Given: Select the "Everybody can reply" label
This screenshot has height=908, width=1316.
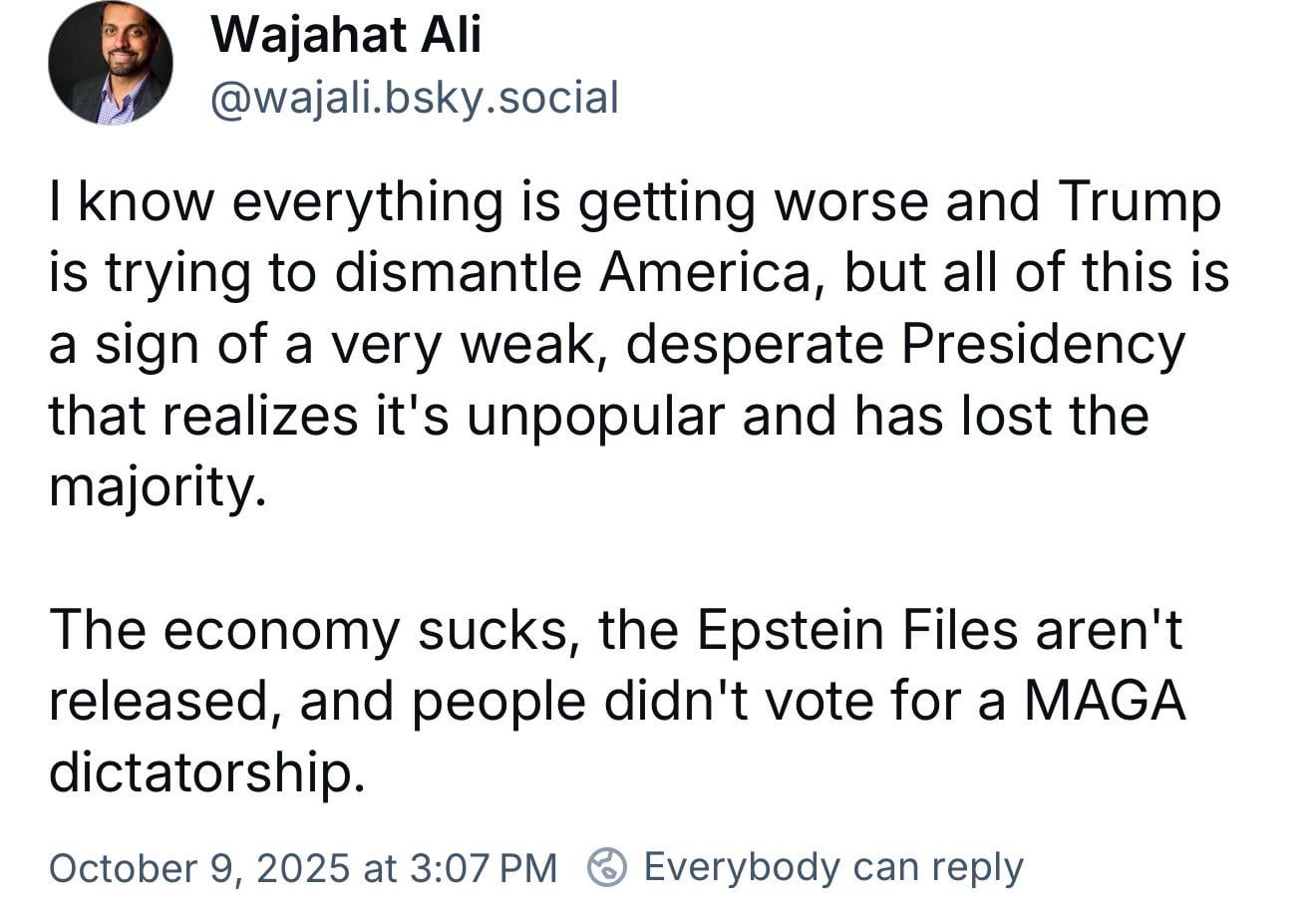Looking at the screenshot, I should pos(833,866).
